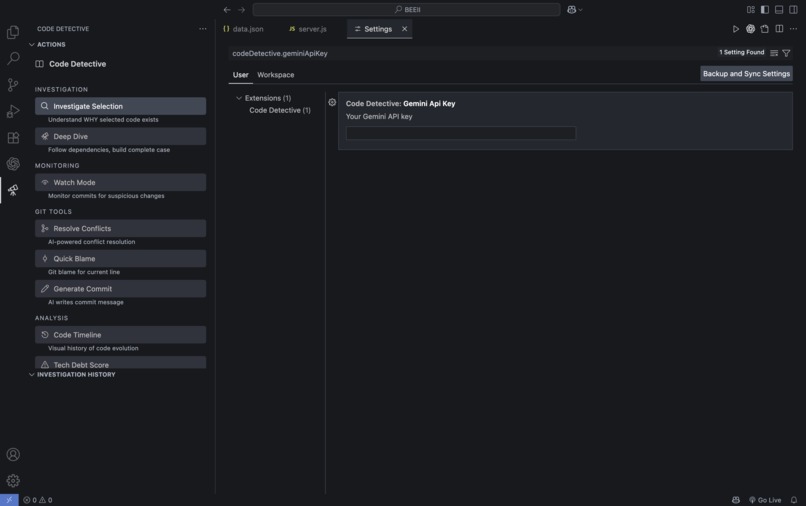Image resolution: width=806 pixels, height=506 pixels.
Task: Select Code Detective (1) in settings tree
Action: pos(280,110)
